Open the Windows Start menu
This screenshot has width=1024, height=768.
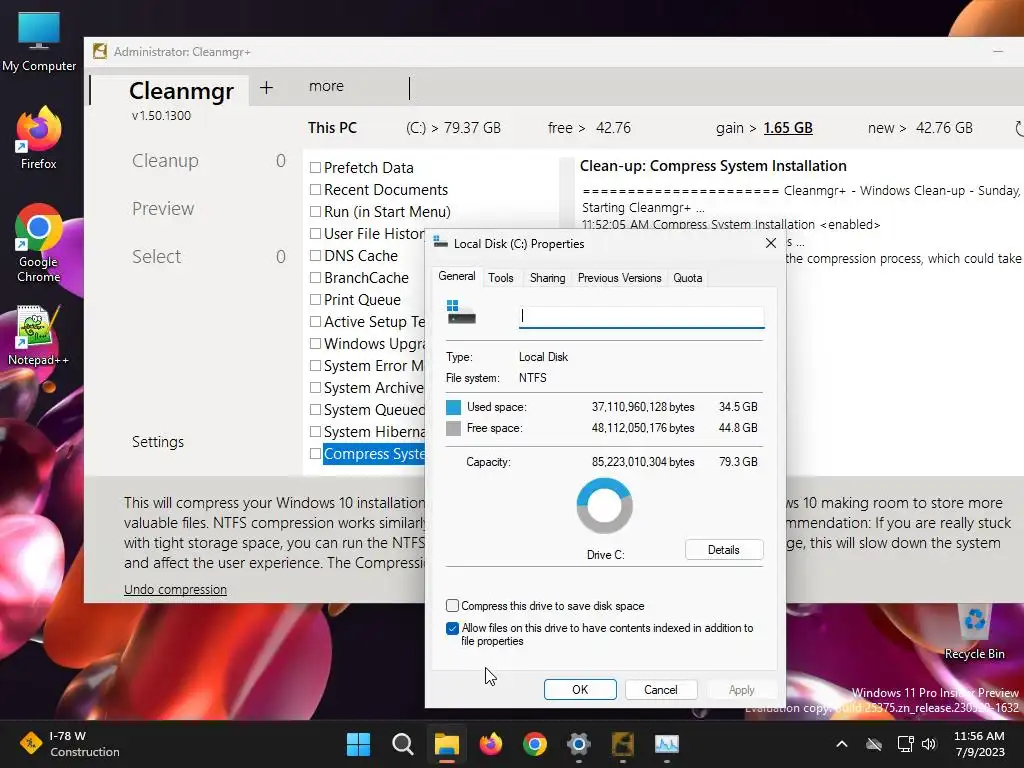click(358, 744)
